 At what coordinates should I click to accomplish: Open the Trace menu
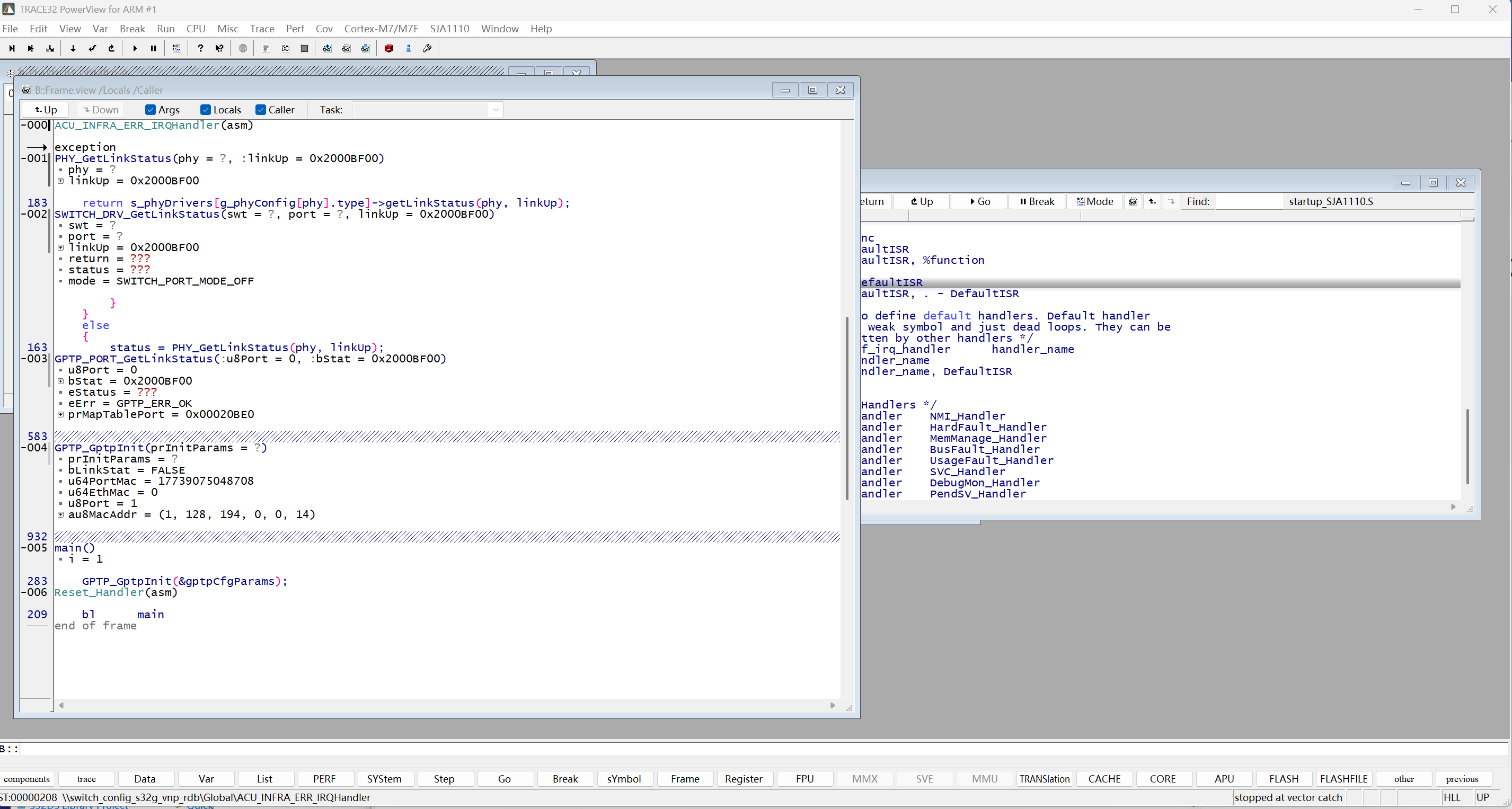click(x=262, y=29)
